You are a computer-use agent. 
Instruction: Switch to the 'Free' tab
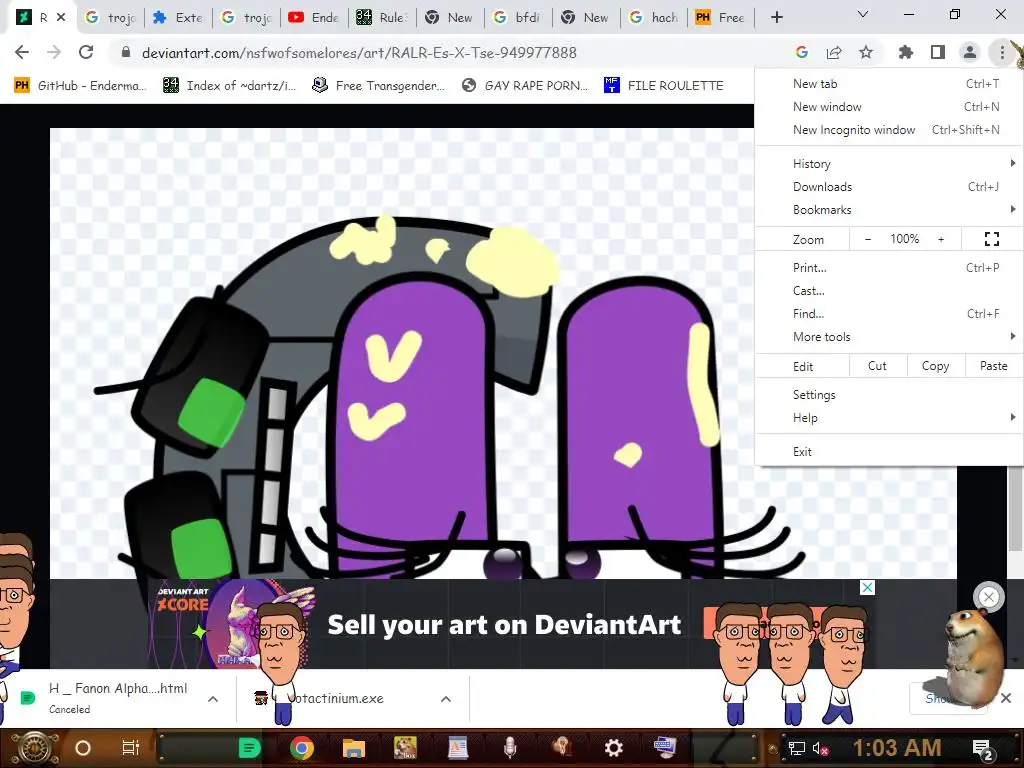coord(722,18)
